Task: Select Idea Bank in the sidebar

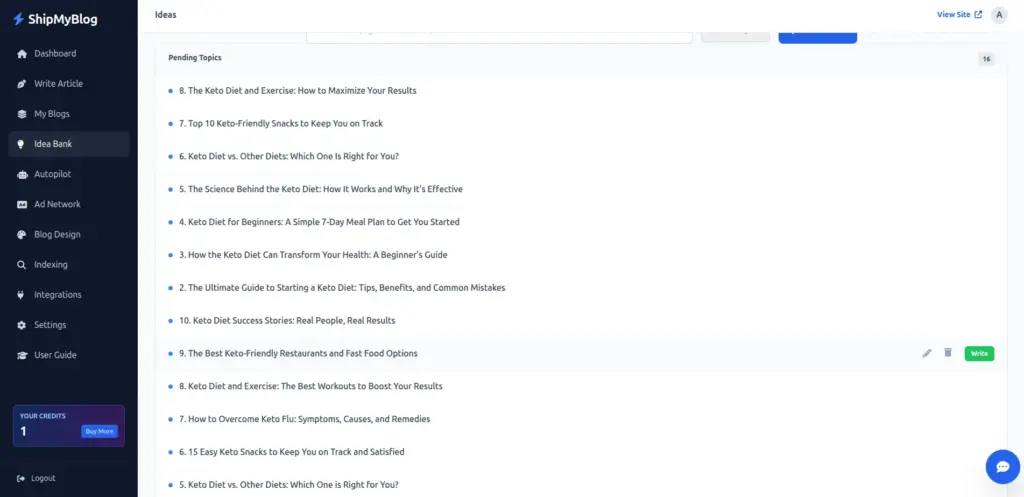Action: point(53,144)
